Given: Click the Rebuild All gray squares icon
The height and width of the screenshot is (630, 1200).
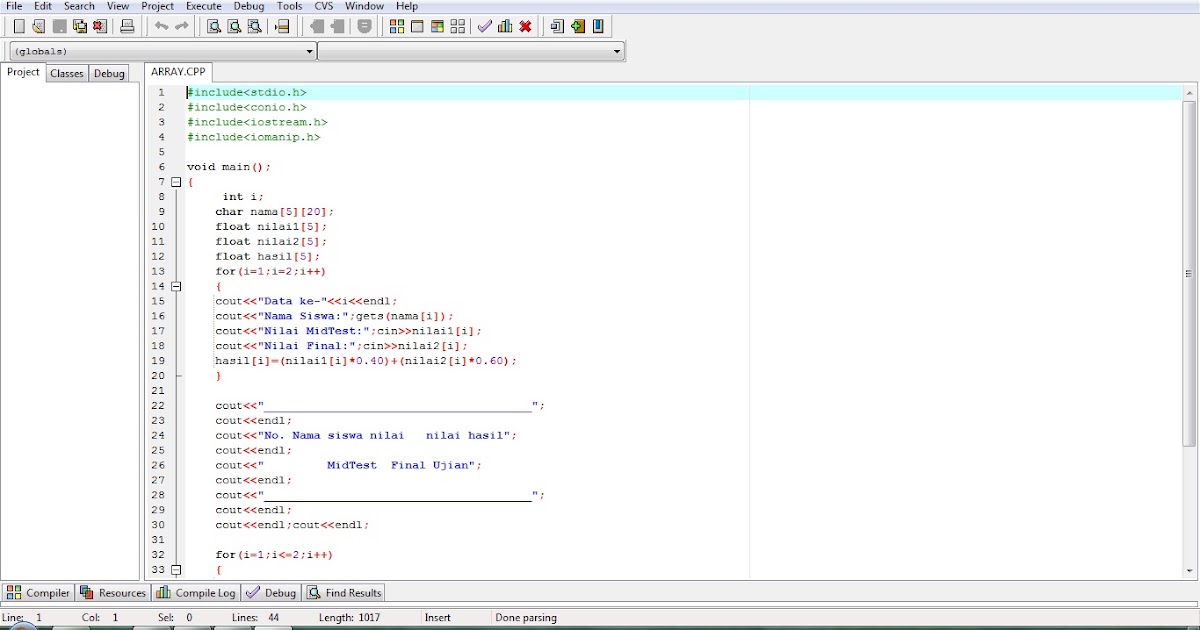Looking at the screenshot, I should click(457, 26).
